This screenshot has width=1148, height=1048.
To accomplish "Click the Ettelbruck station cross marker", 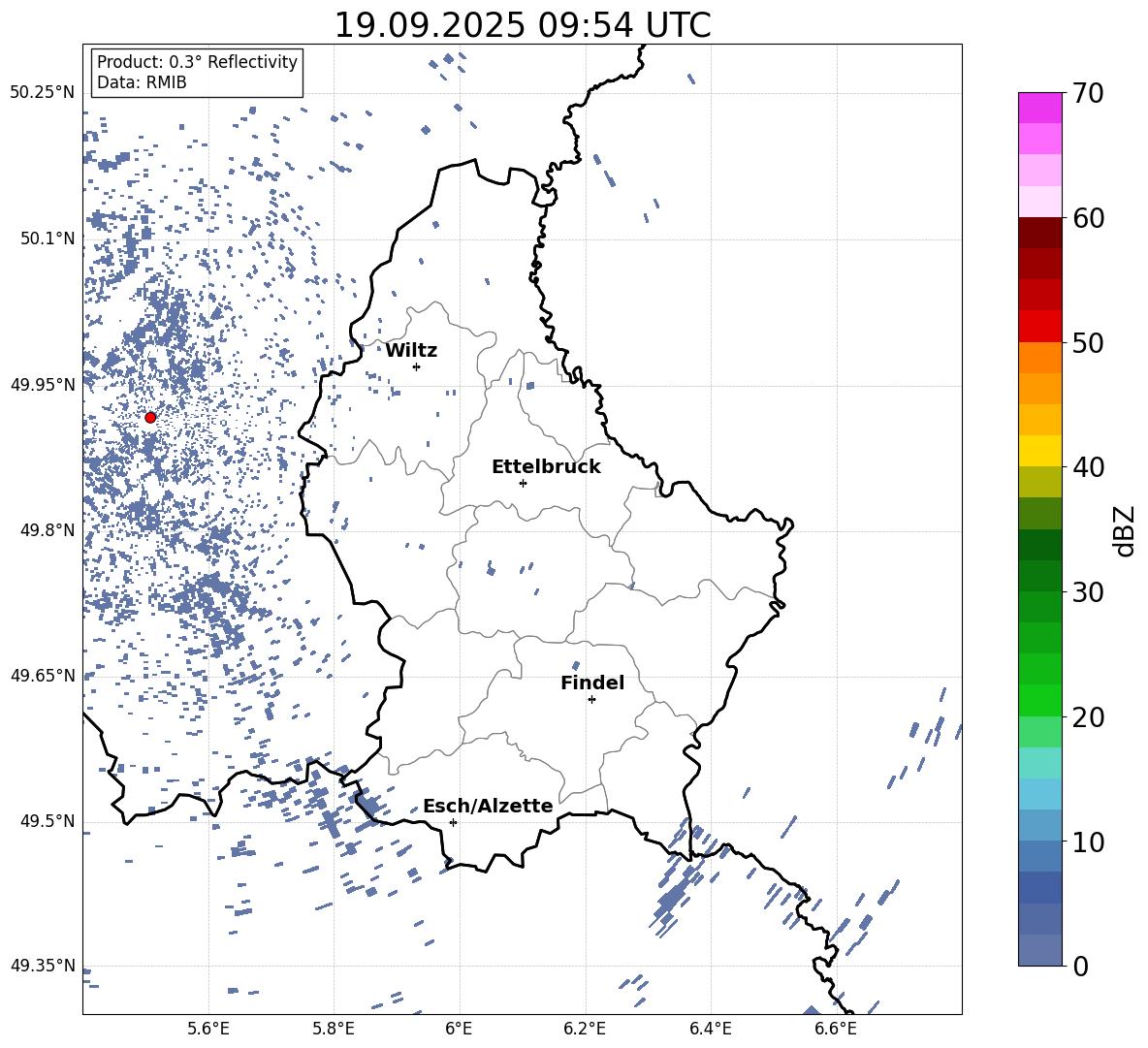I will click(523, 483).
